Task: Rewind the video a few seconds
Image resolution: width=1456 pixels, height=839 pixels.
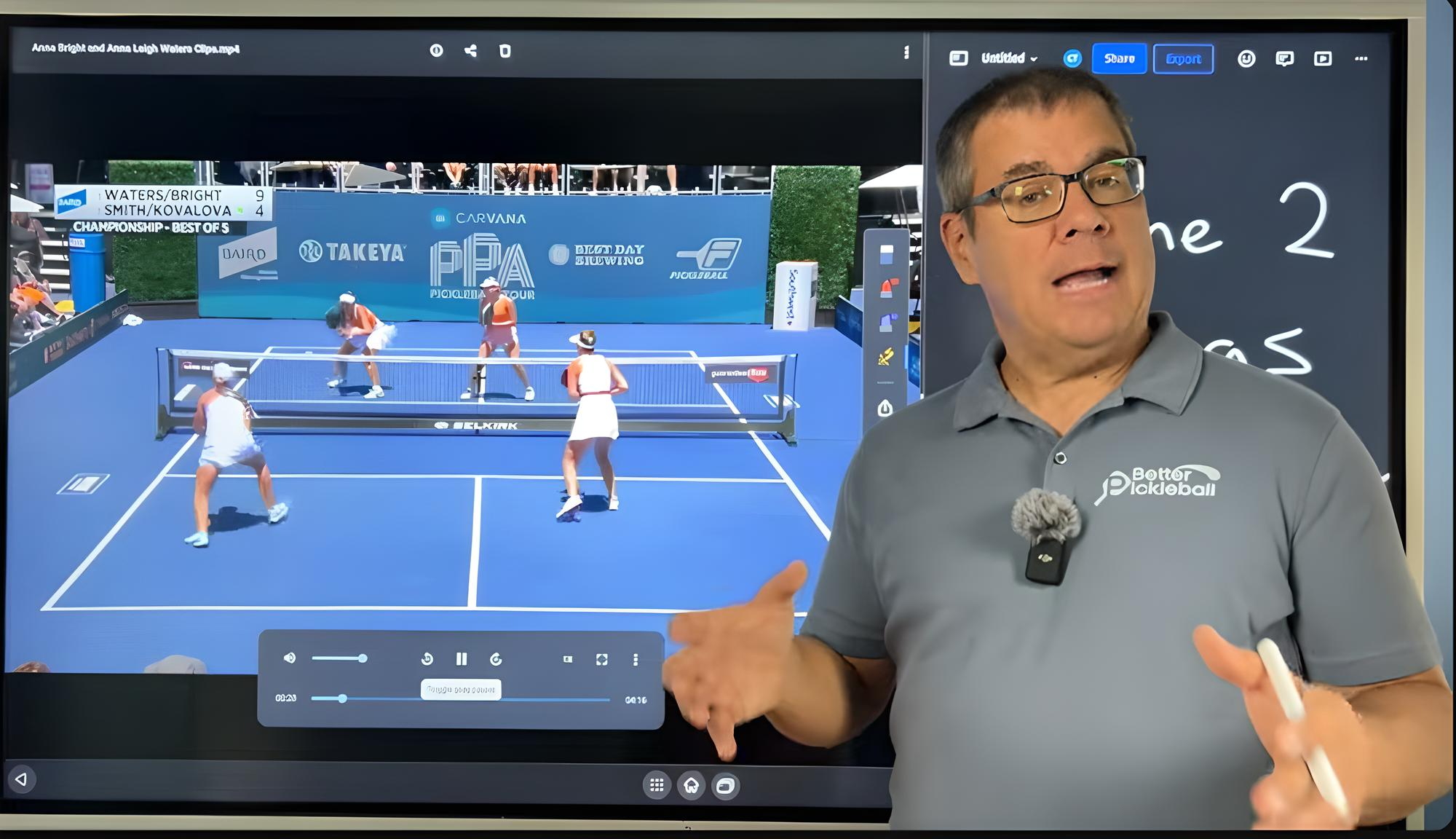Action: point(427,659)
